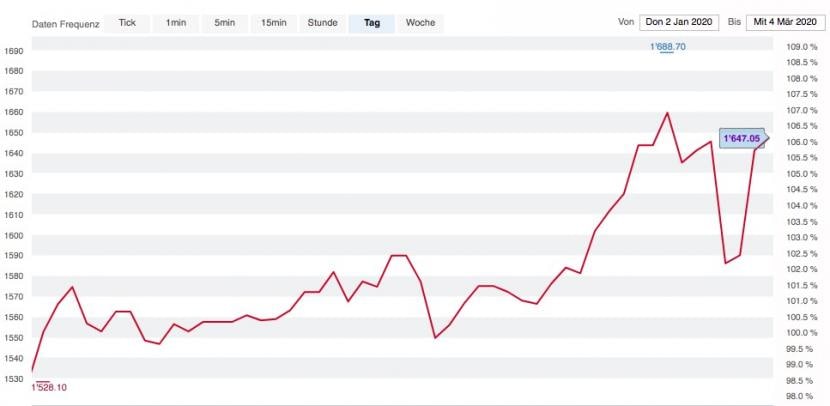Click the chart peak near 1660
This screenshot has width=830, height=406.
point(667,113)
